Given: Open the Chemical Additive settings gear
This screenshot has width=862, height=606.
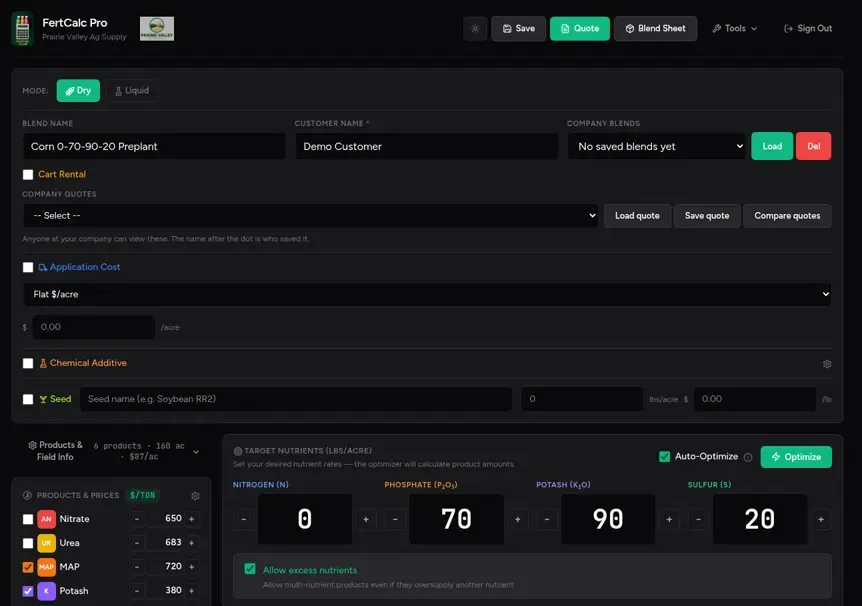Looking at the screenshot, I should pos(827,364).
